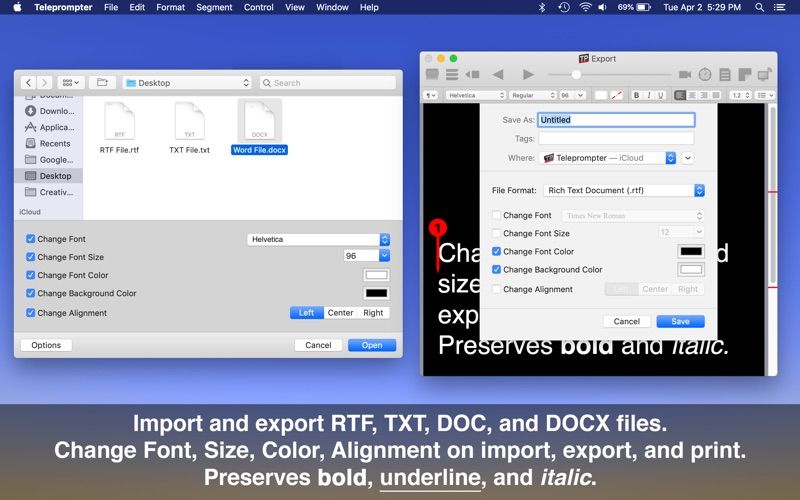This screenshot has width=800, height=500.
Task: Go forward in the Open dialog
Action: [44, 83]
